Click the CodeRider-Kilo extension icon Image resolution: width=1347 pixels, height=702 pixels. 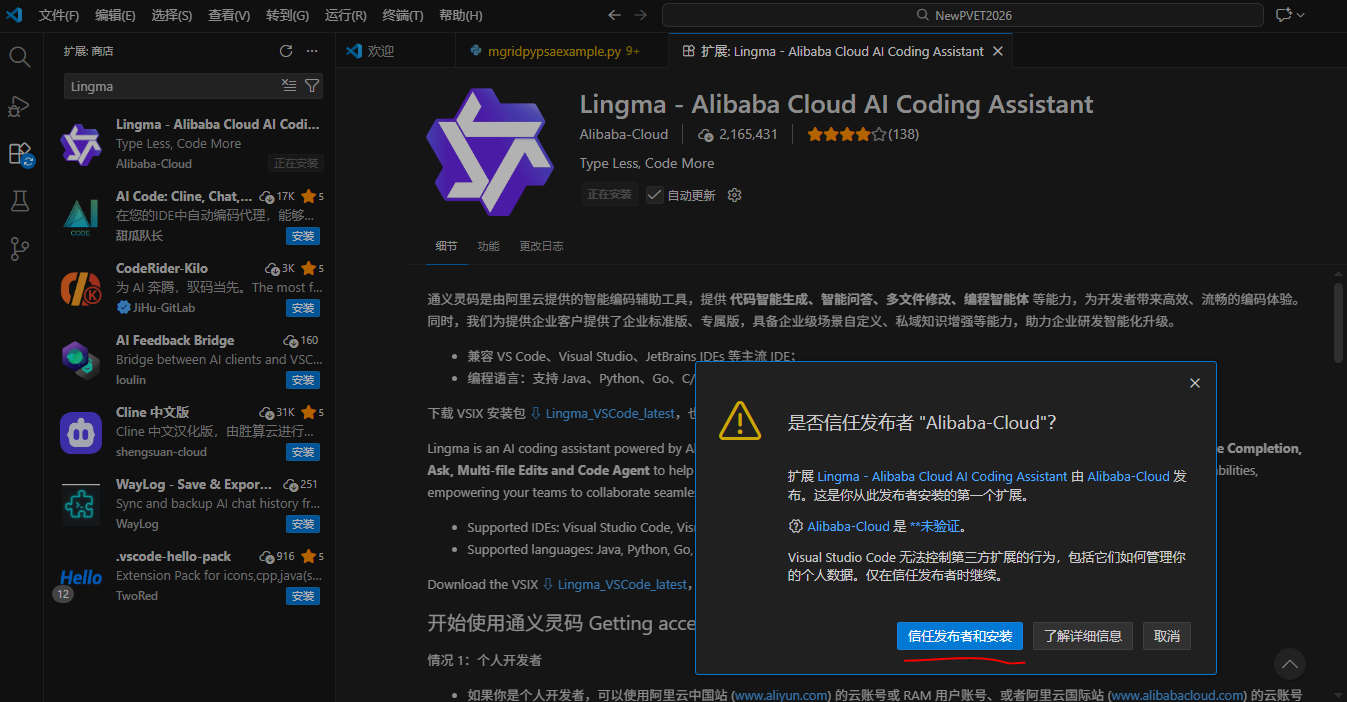coord(81,288)
